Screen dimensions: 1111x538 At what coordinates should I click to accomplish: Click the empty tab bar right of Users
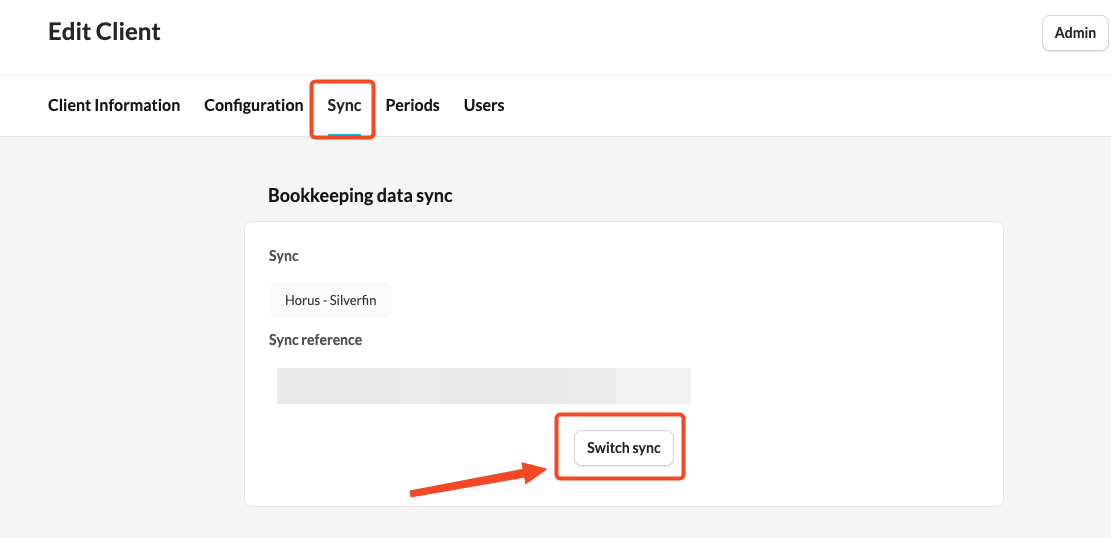click(800, 105)
